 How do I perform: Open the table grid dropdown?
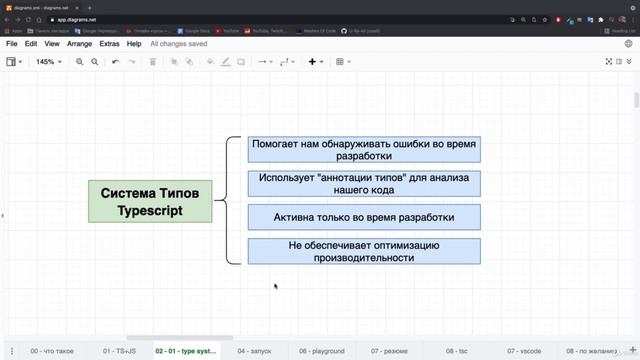(343, 62)
